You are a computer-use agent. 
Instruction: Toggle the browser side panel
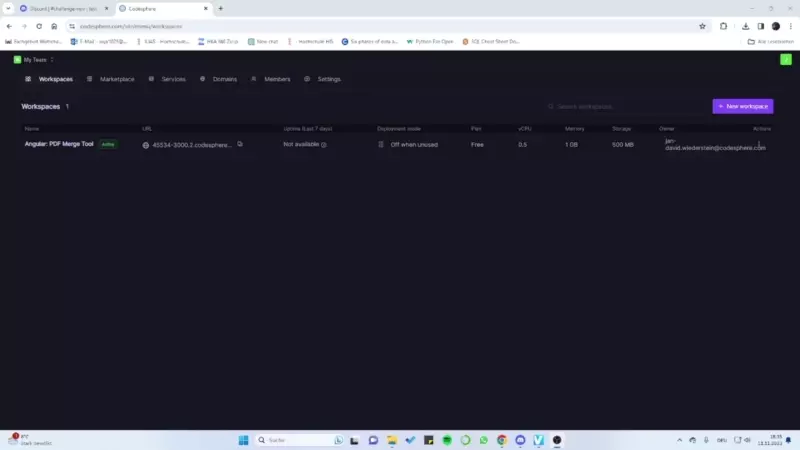pyautogui.click(x=760, y=26)
